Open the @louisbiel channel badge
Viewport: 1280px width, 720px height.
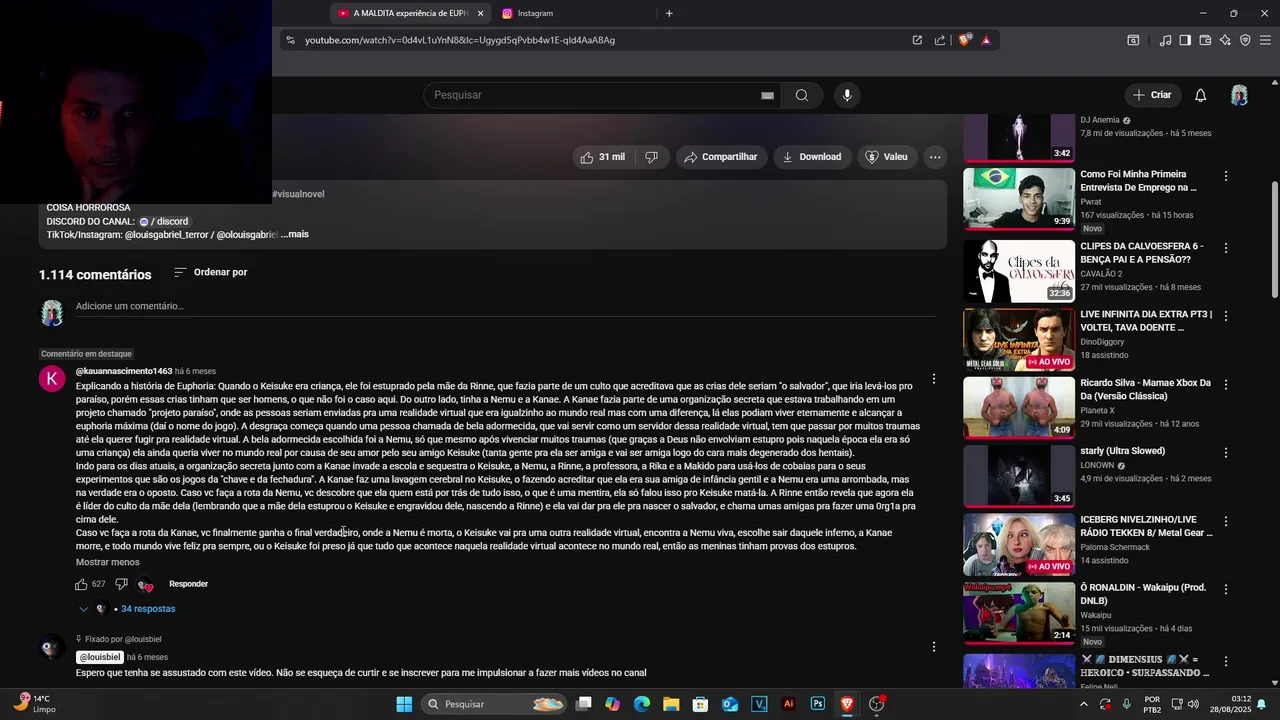point(100,657)
